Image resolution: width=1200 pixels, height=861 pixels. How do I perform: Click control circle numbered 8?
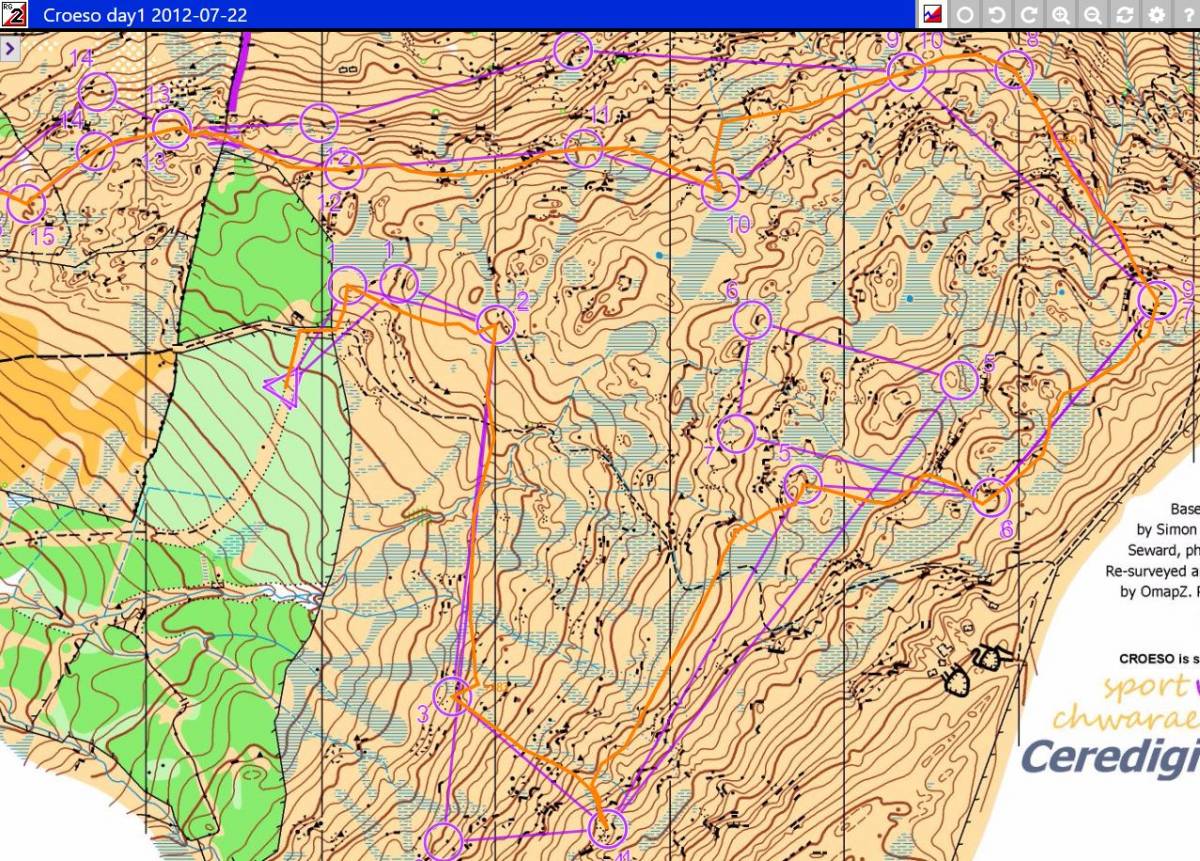(x=1013, y=70)
